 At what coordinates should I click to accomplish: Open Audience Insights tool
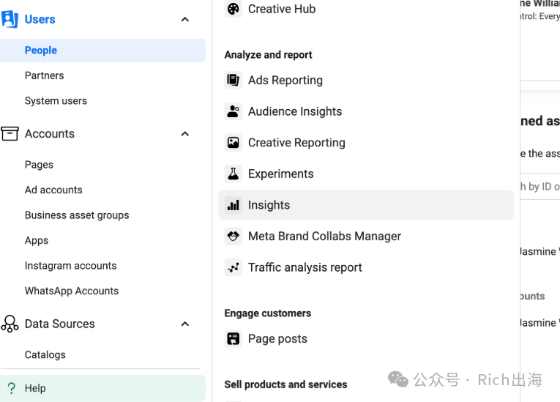tap(295, 111)
